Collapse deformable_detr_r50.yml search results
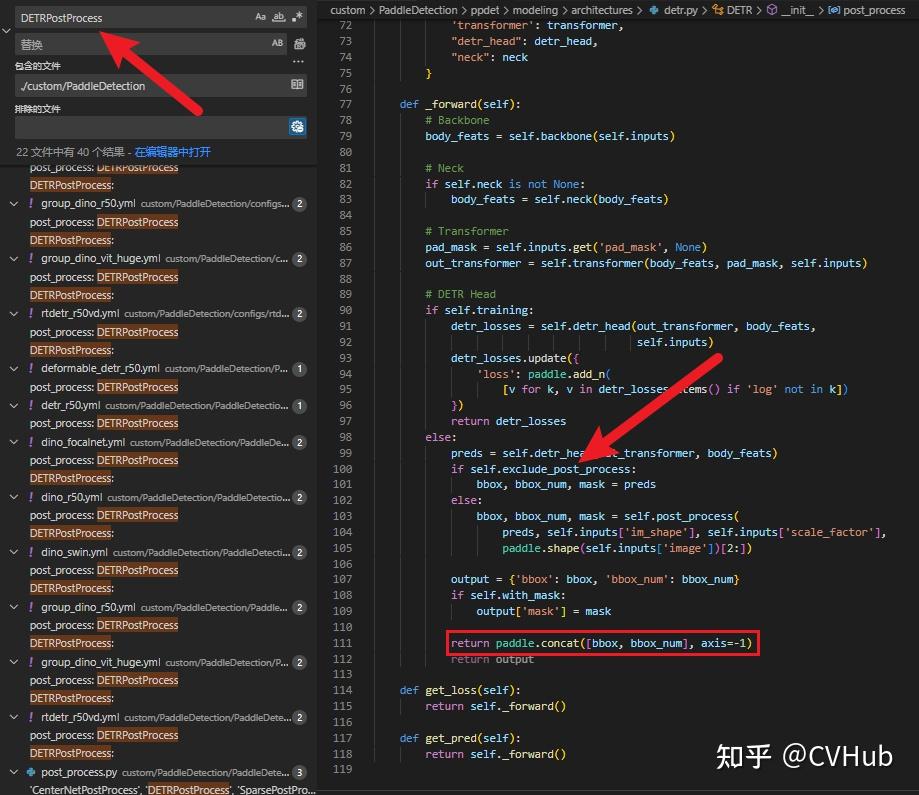The width and height of the screenshot is (919, 795). click(x=14, y=369)
